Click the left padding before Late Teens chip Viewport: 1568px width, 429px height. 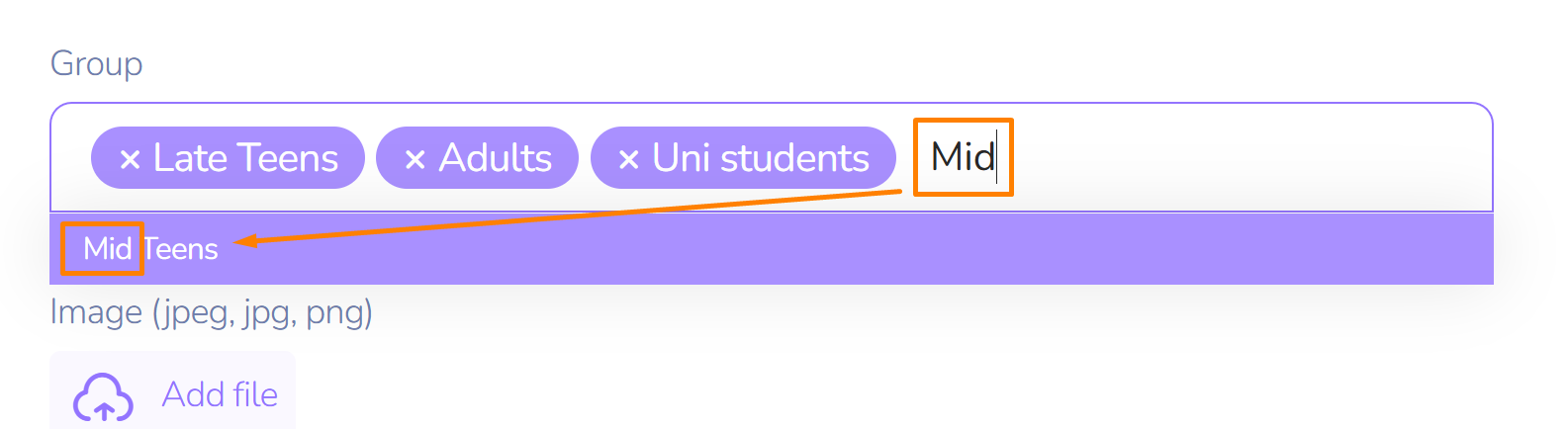coord(70,157)
